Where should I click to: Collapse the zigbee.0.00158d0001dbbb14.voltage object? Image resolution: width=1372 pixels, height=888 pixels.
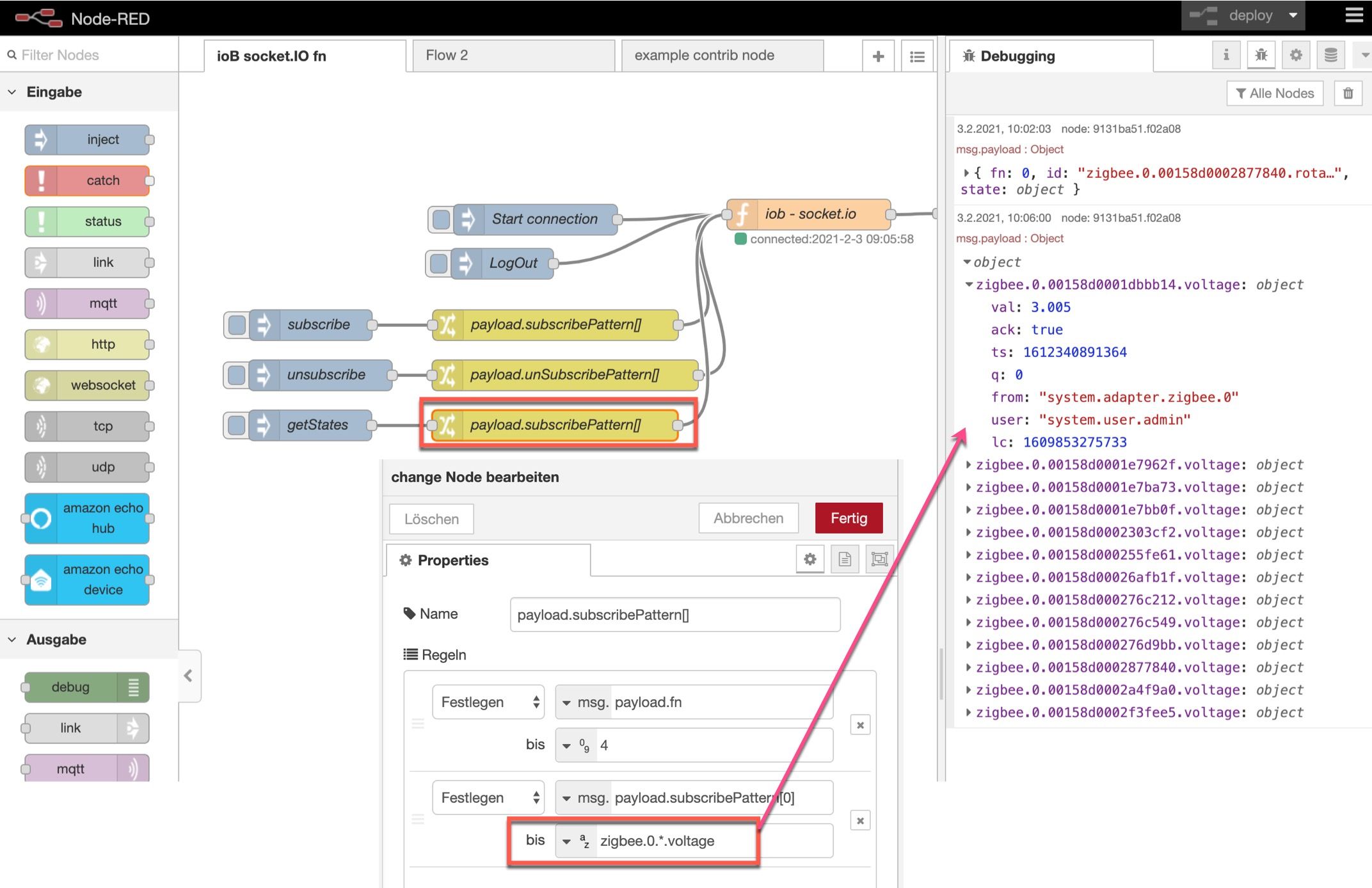click(x=969, y=285)
